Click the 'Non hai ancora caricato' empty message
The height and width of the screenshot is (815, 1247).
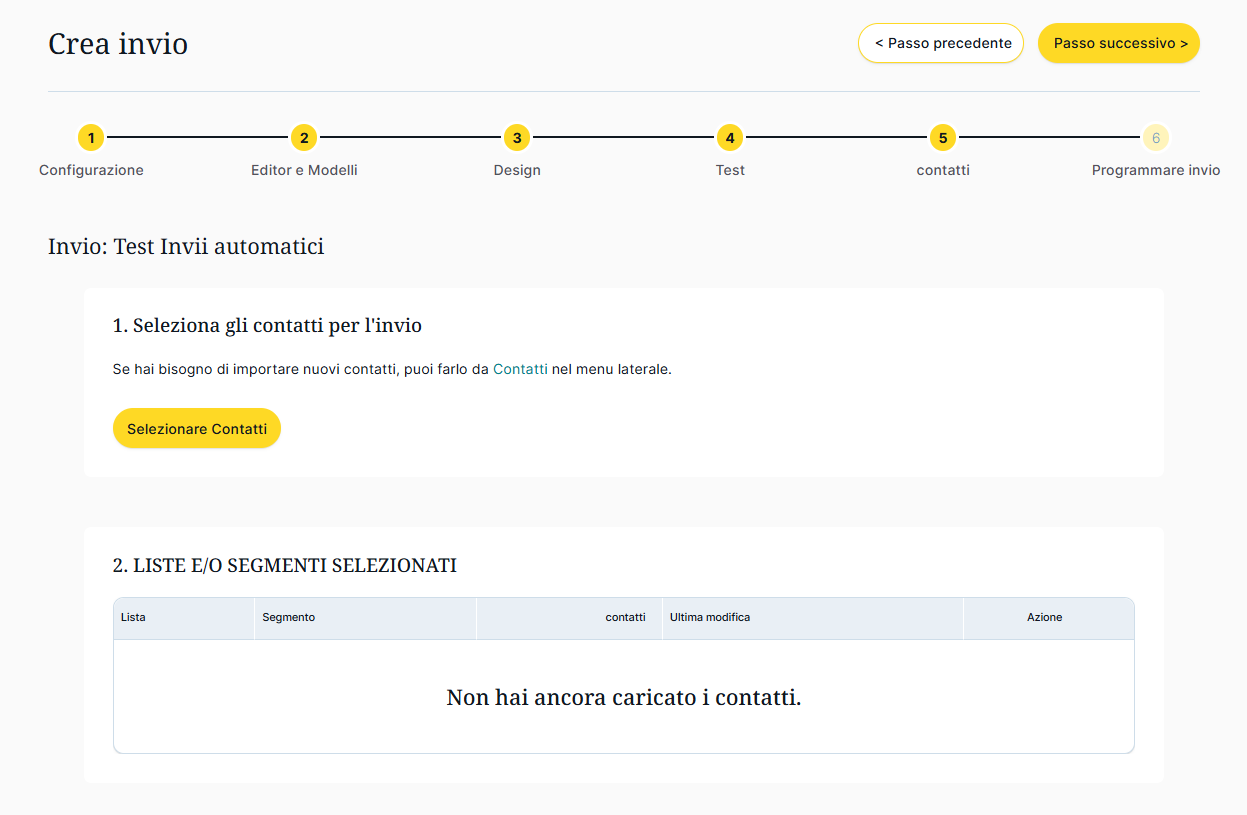[624, 697]
